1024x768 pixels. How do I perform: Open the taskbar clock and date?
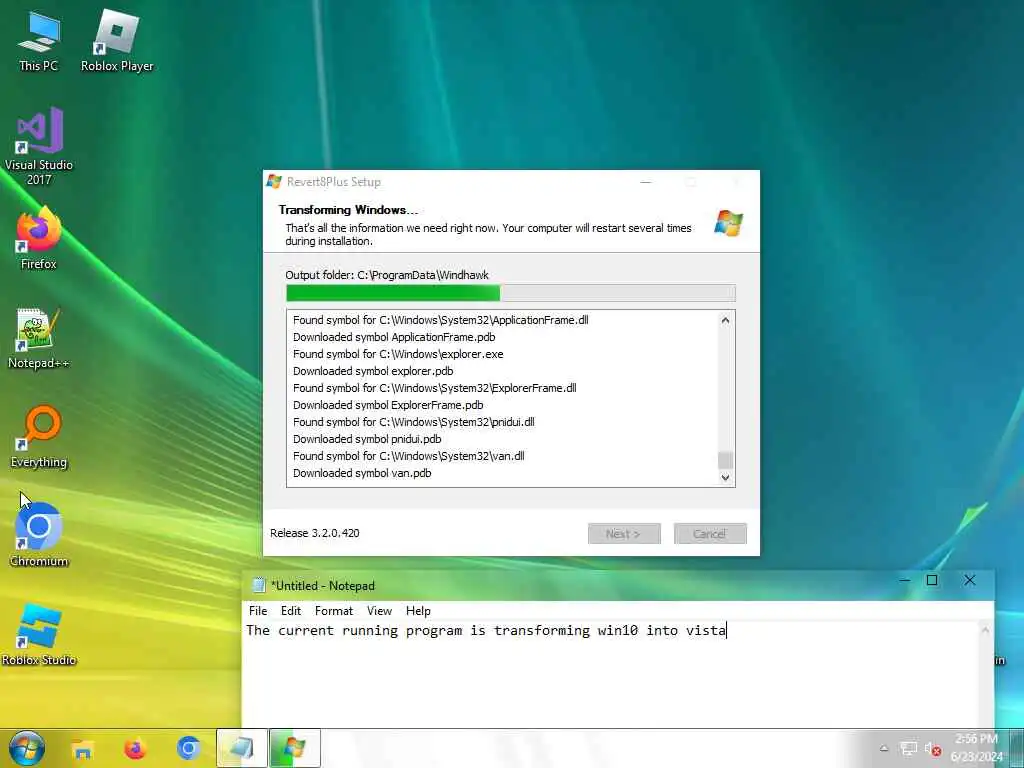click(x=976, y=748)
